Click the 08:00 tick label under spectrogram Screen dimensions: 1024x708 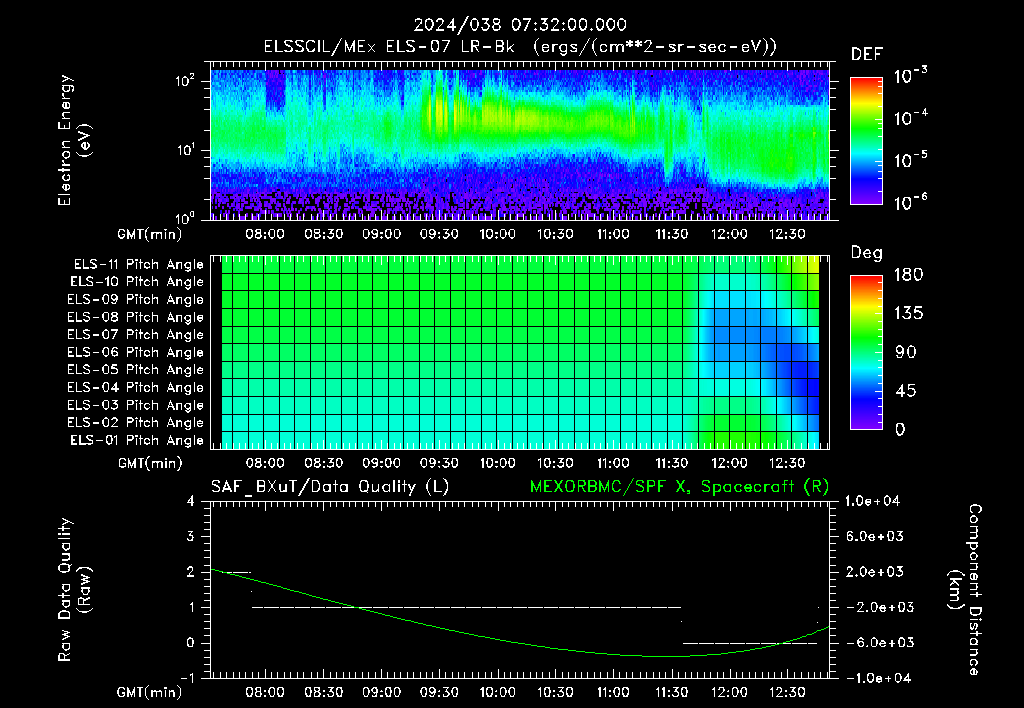coord(265,234)
